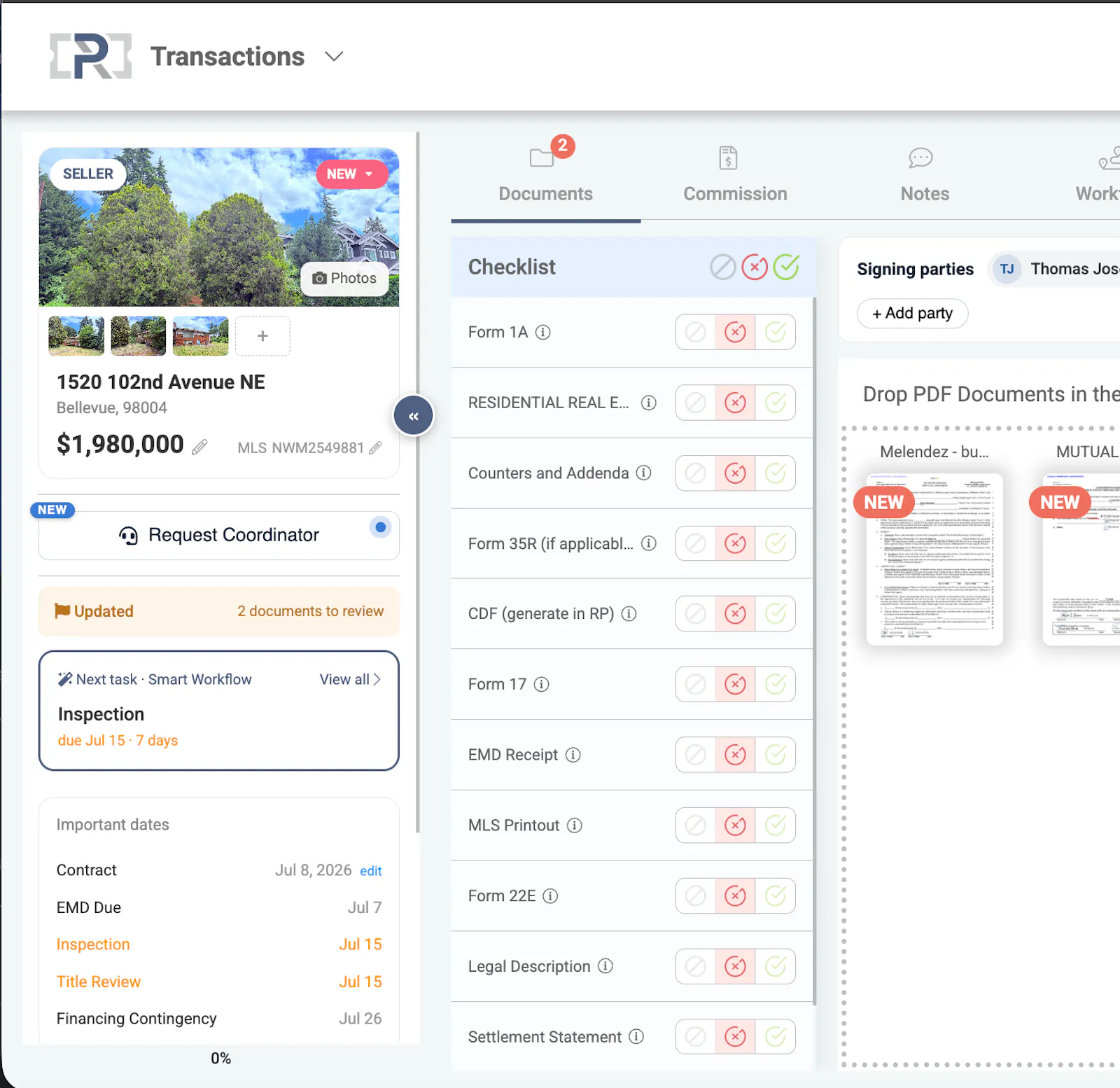Show info for Settlement Statement
1120x1088 pixels.
click(636, 1036)
